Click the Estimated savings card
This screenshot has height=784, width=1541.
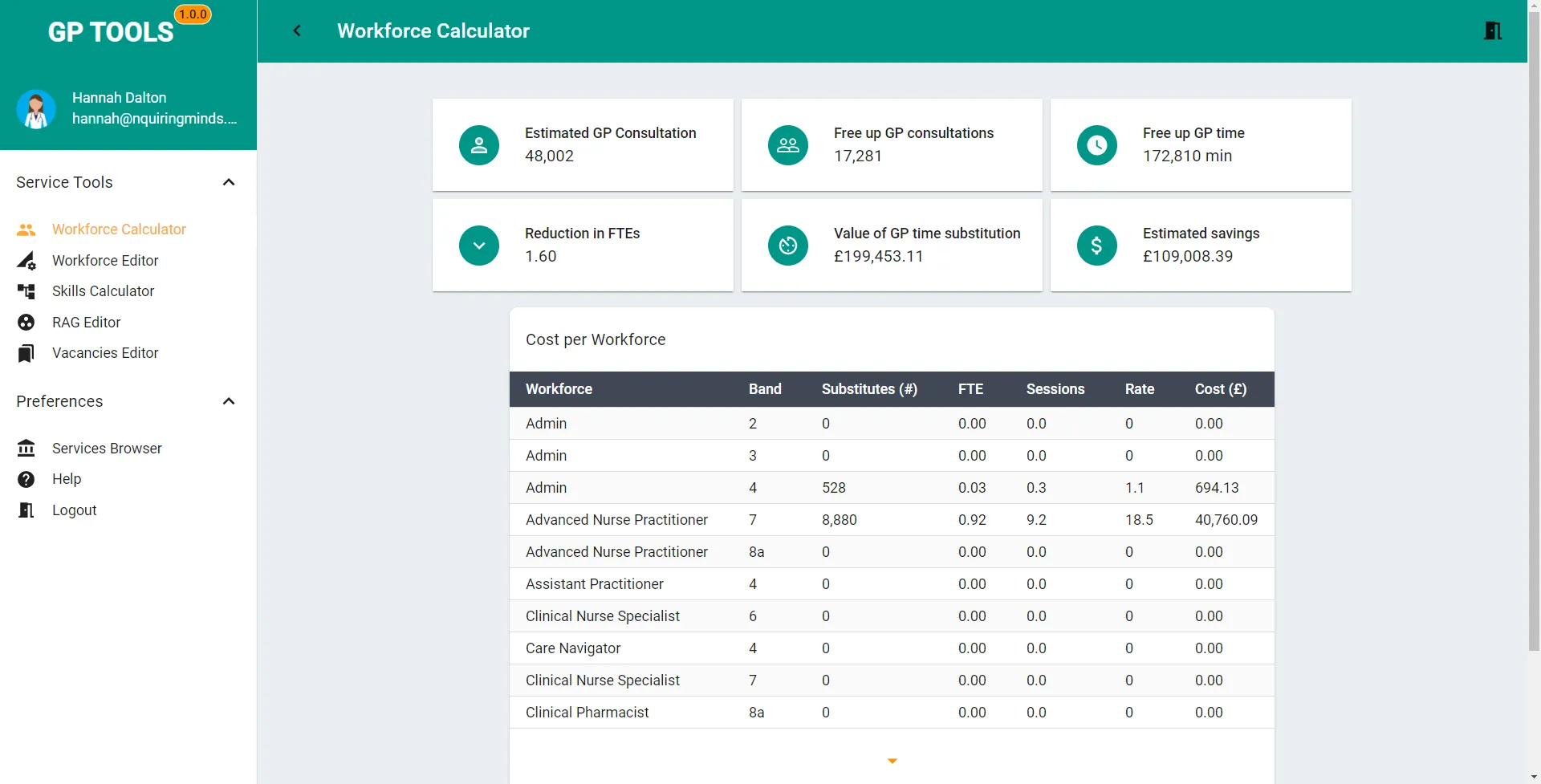pyautogui.click(x=1201, y=246)
